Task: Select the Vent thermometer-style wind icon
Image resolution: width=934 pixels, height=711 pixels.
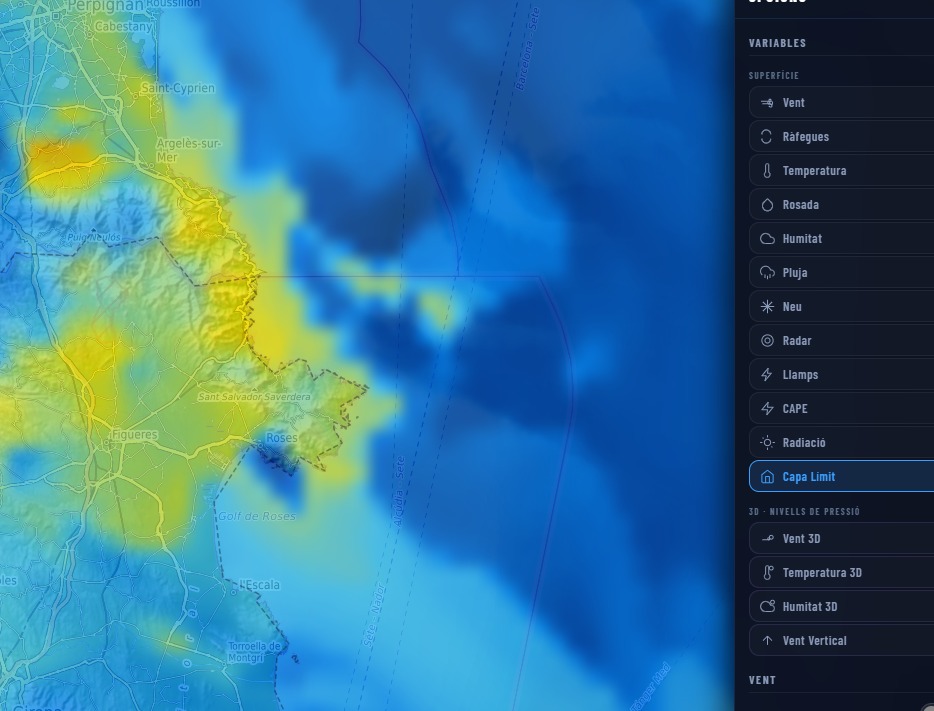Action: coord(767,102)
